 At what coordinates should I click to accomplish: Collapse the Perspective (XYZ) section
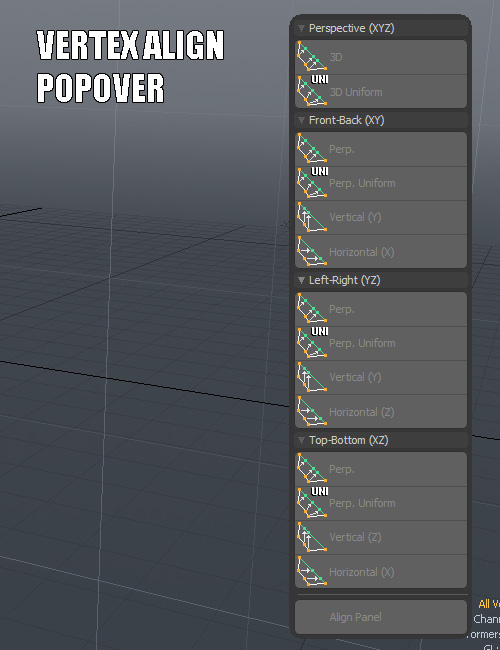[301, 28]
